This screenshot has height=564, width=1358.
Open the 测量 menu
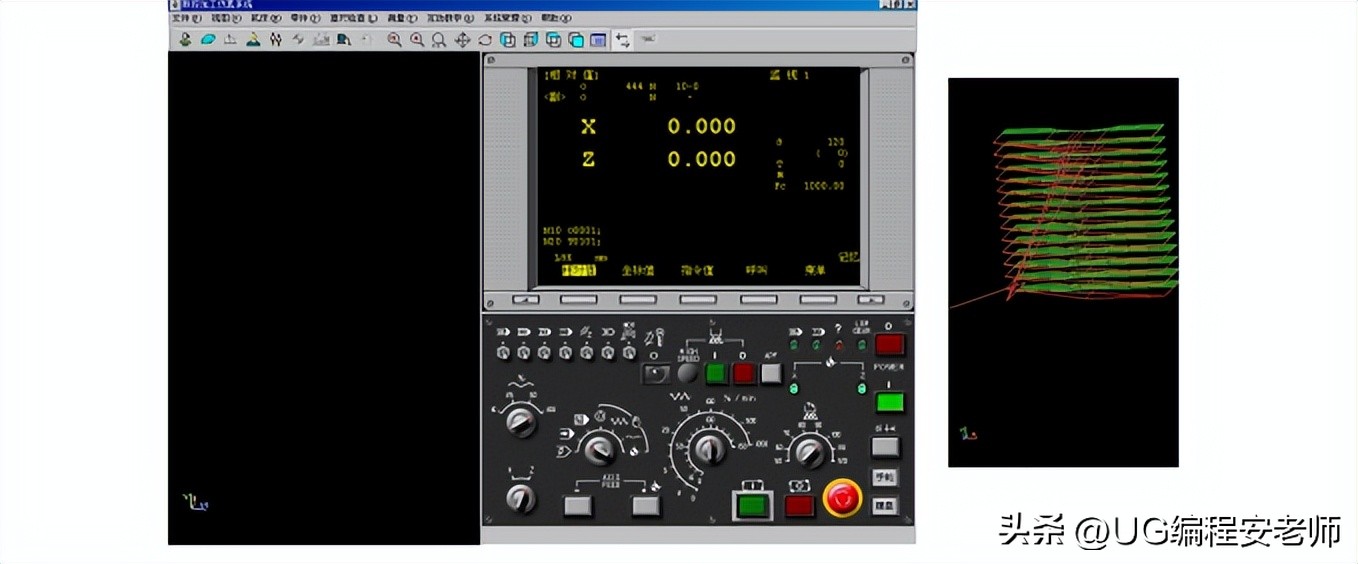pos(404,18)
